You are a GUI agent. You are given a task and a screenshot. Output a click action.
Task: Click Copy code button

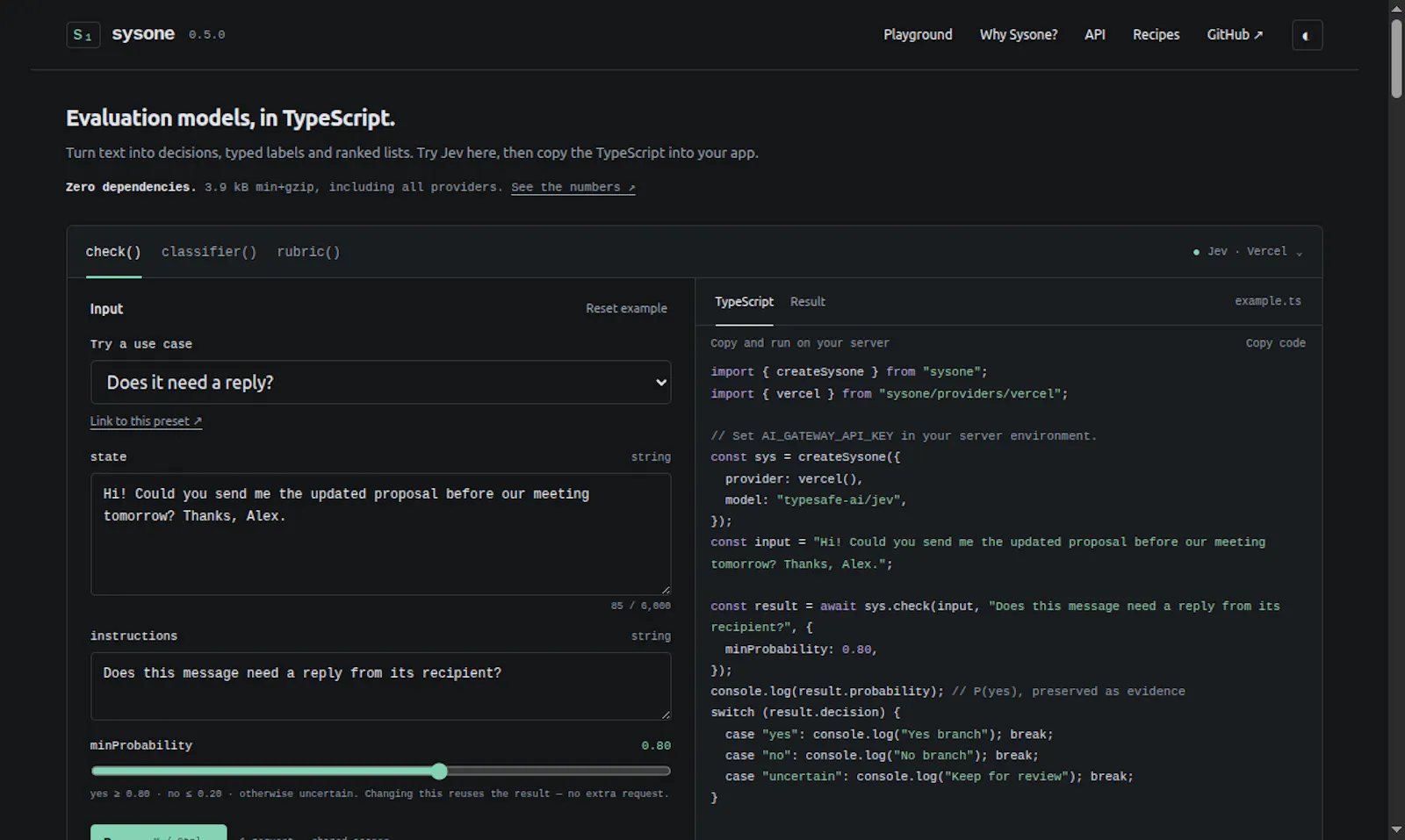[1275, 343]
